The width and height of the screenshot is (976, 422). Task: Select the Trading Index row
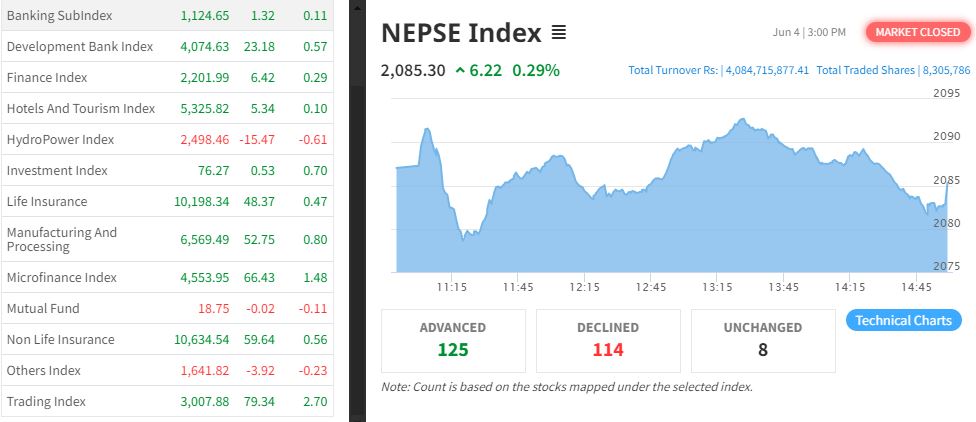click(x=46, y=402)
